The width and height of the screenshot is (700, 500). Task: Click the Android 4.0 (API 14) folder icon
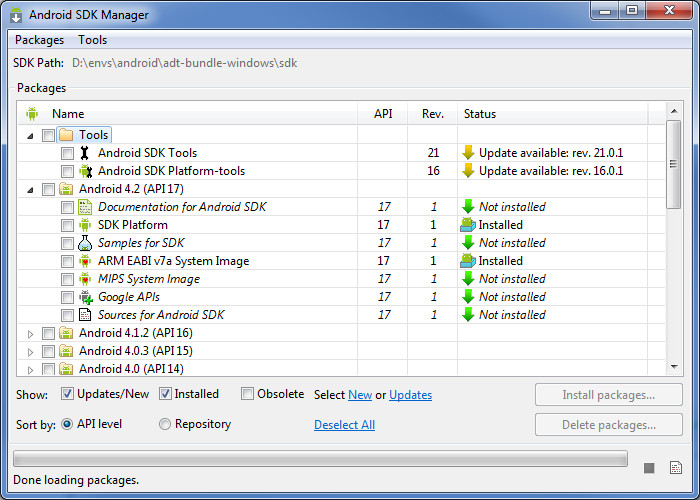coord(66,369)
